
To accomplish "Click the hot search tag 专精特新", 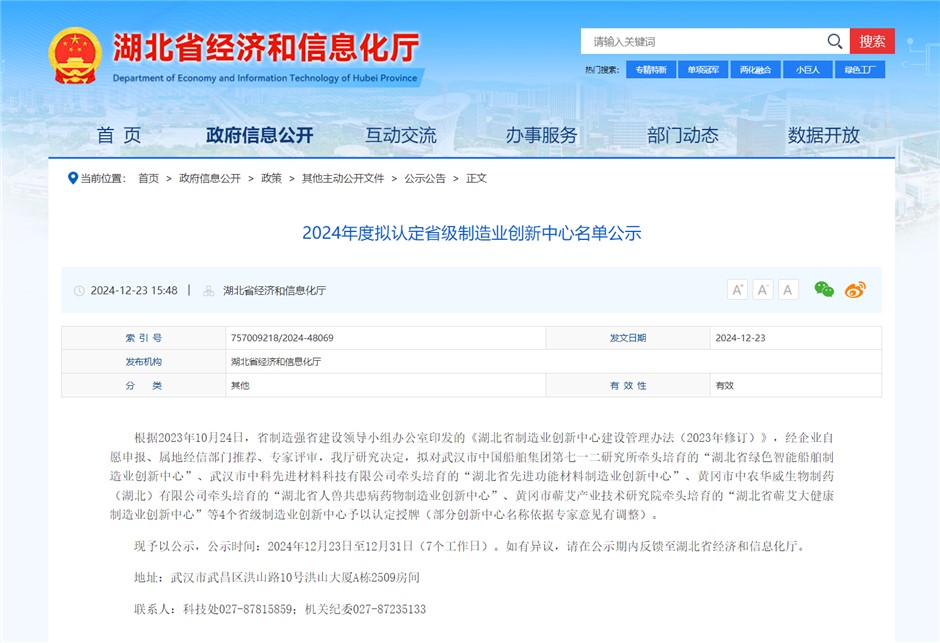I will (651, 69).
